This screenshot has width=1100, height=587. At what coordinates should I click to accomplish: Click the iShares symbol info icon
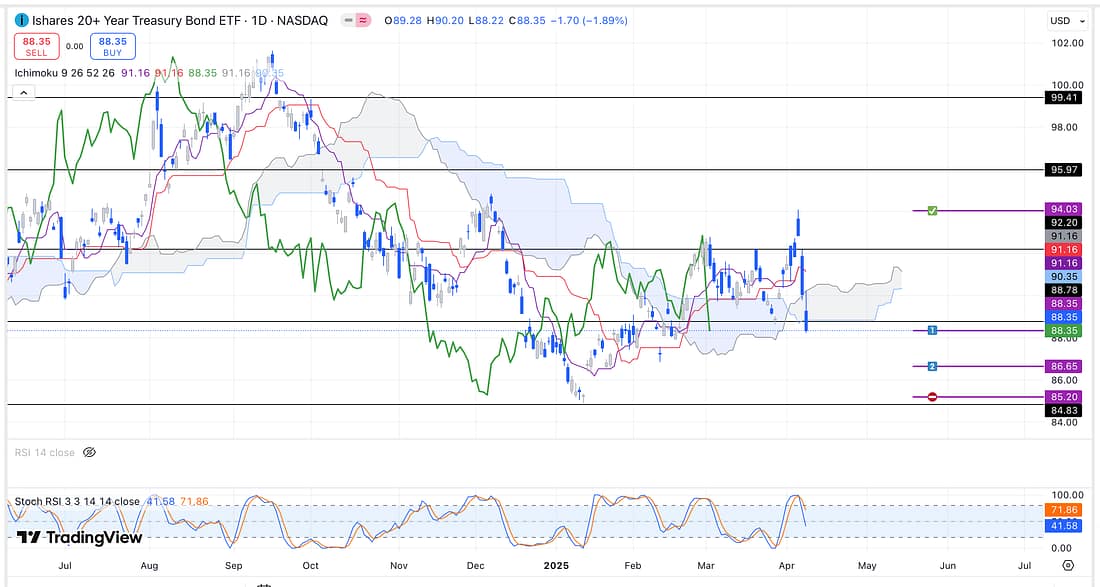[x=21, y=21]
